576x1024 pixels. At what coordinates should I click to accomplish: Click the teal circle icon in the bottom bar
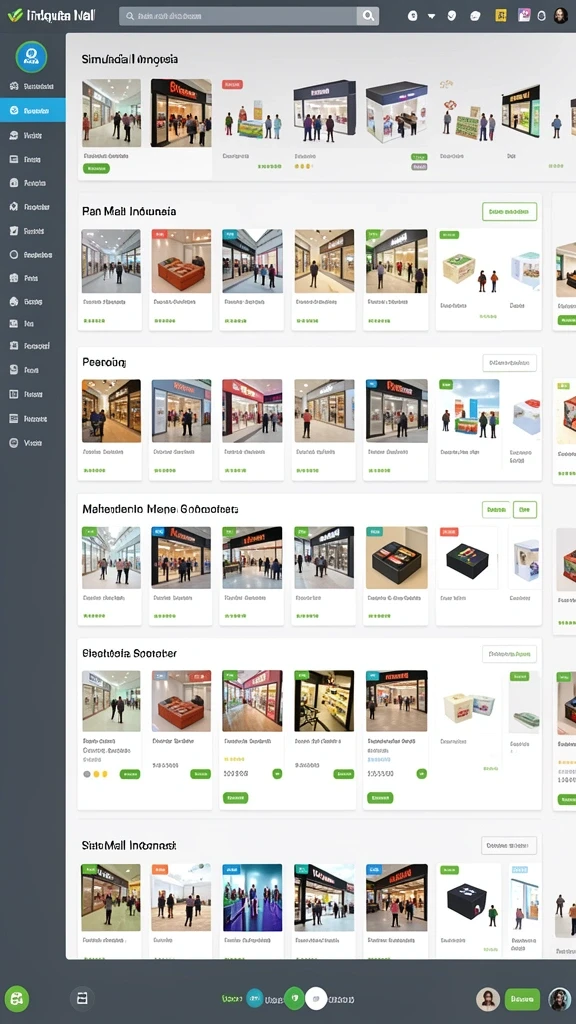(x=255, y=998)
